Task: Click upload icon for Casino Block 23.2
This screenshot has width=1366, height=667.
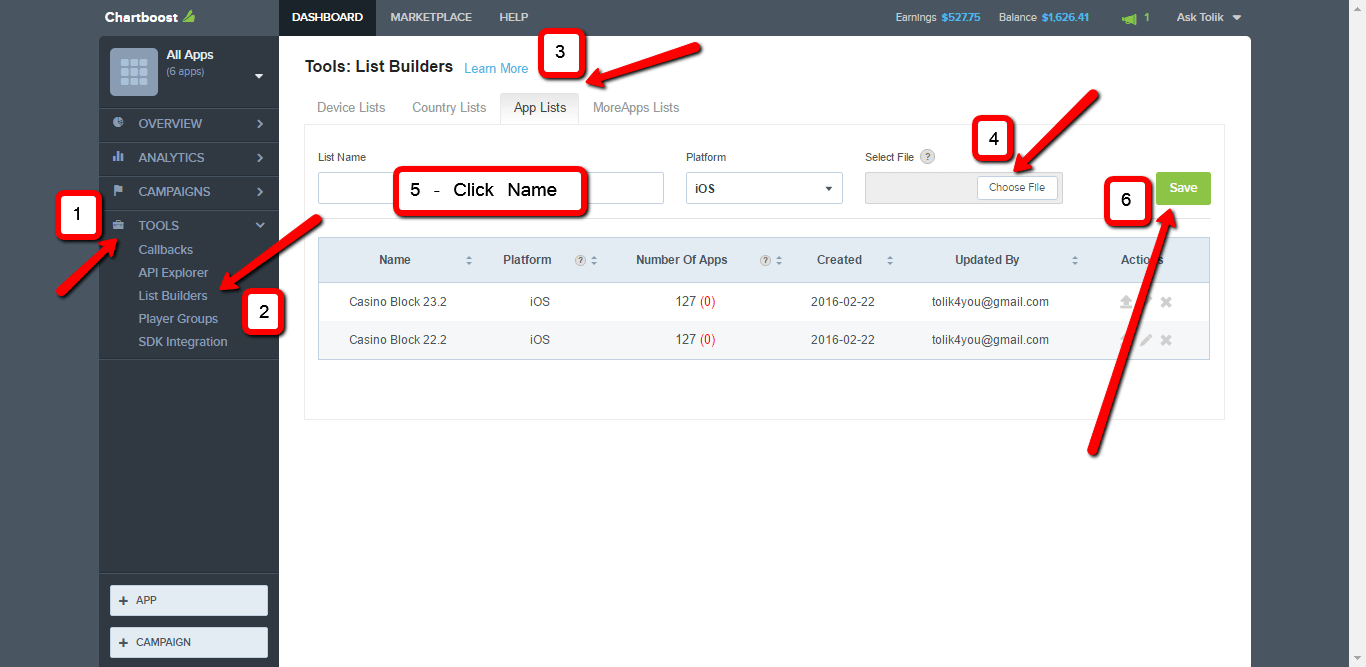Action: point(1126,302)
